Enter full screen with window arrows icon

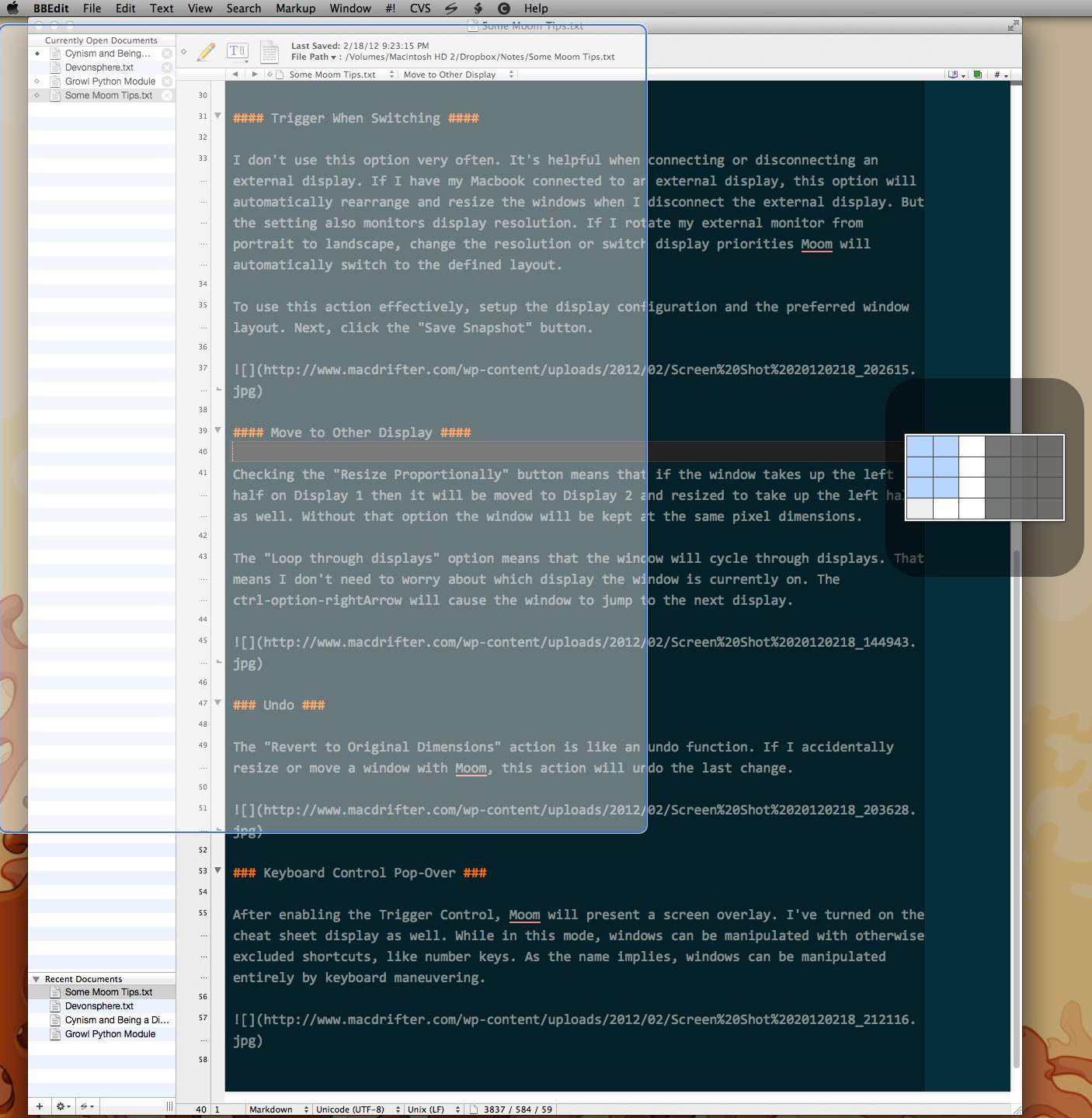1013,26
